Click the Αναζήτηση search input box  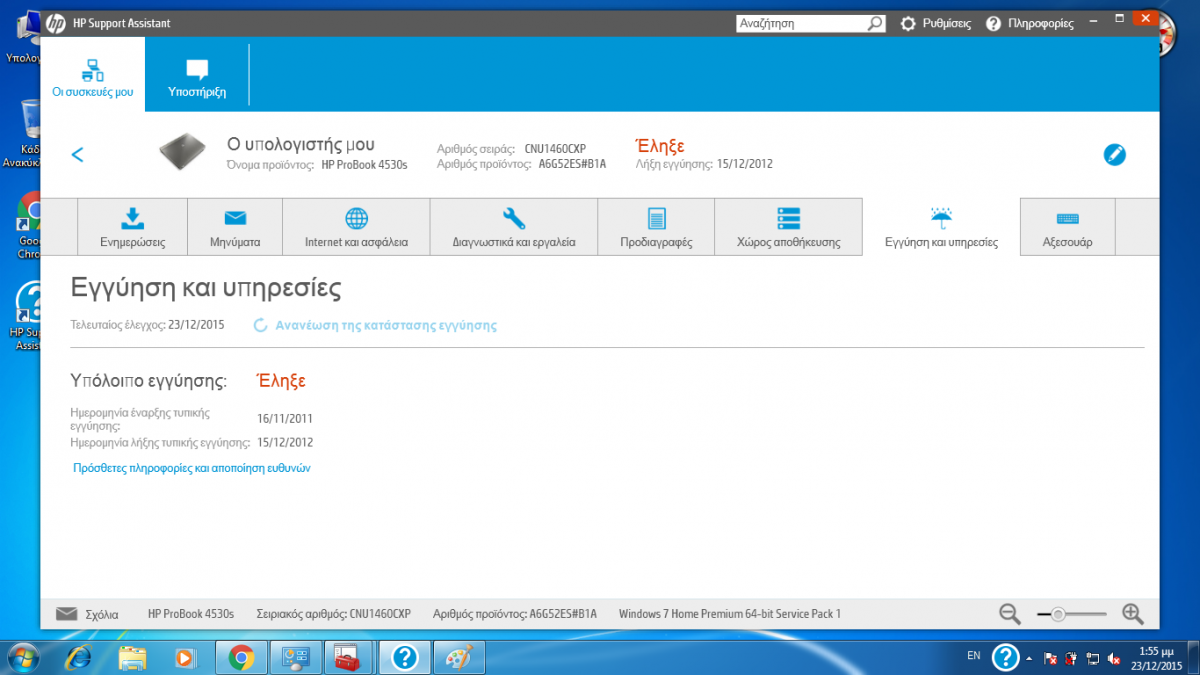pos(801,23)
